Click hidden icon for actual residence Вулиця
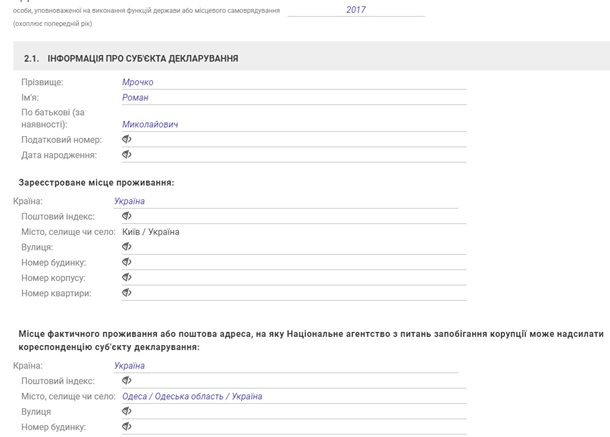 127,411
